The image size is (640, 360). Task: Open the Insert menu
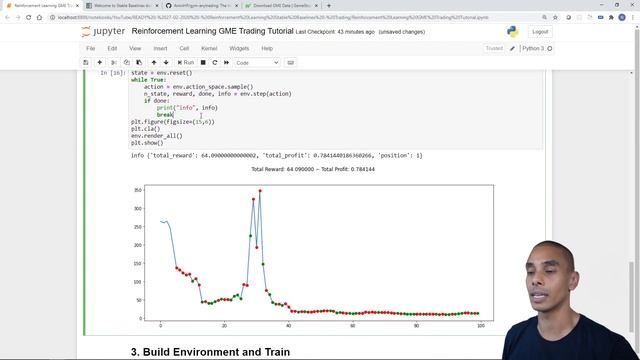pos(160,48)
